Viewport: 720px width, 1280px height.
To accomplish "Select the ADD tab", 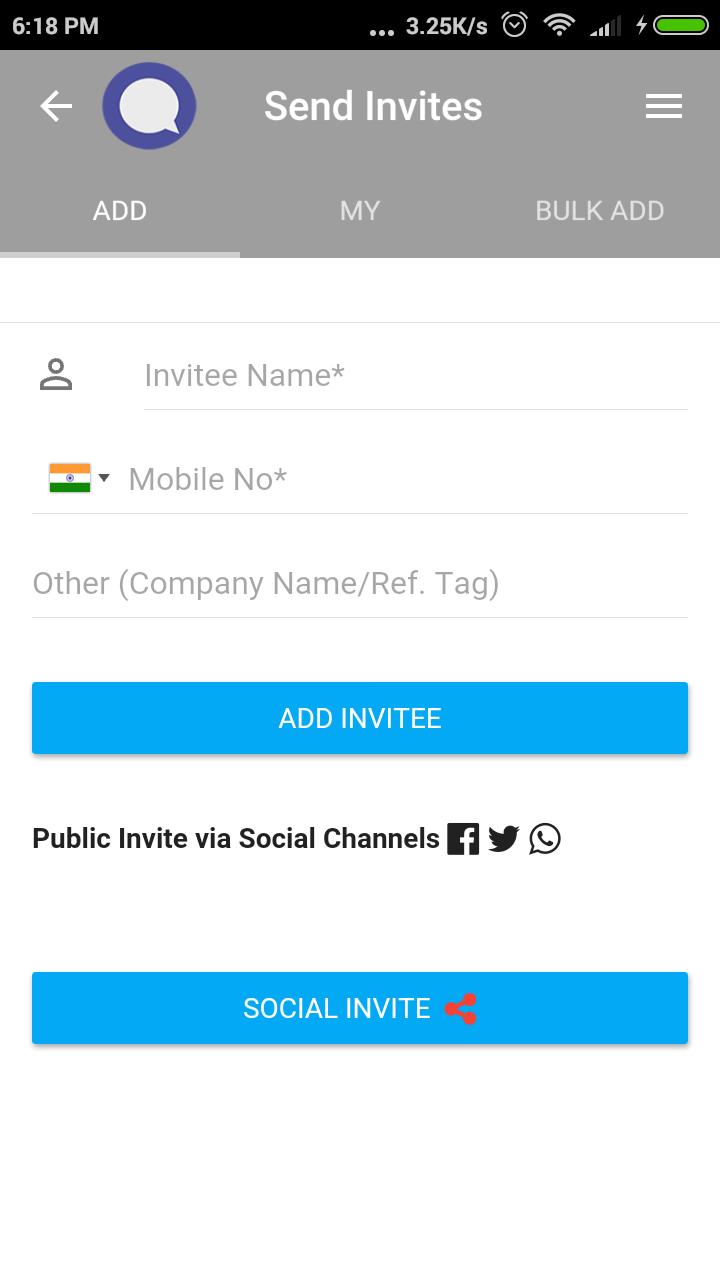I will [120, 211].
